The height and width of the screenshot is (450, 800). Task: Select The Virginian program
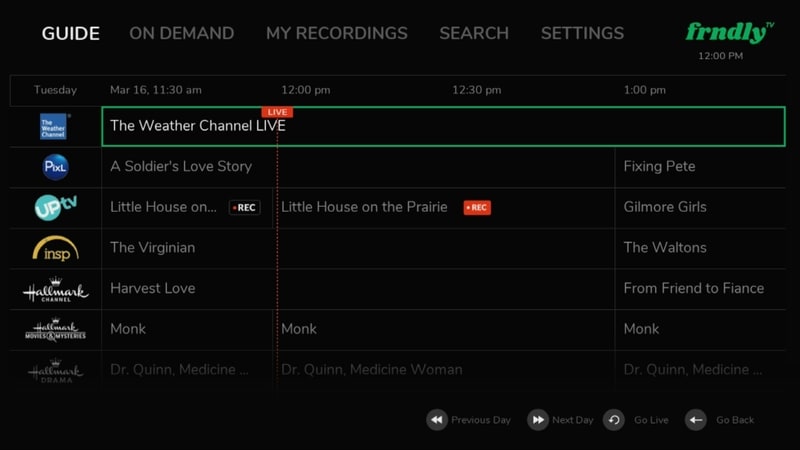click(x=358, y=248)
